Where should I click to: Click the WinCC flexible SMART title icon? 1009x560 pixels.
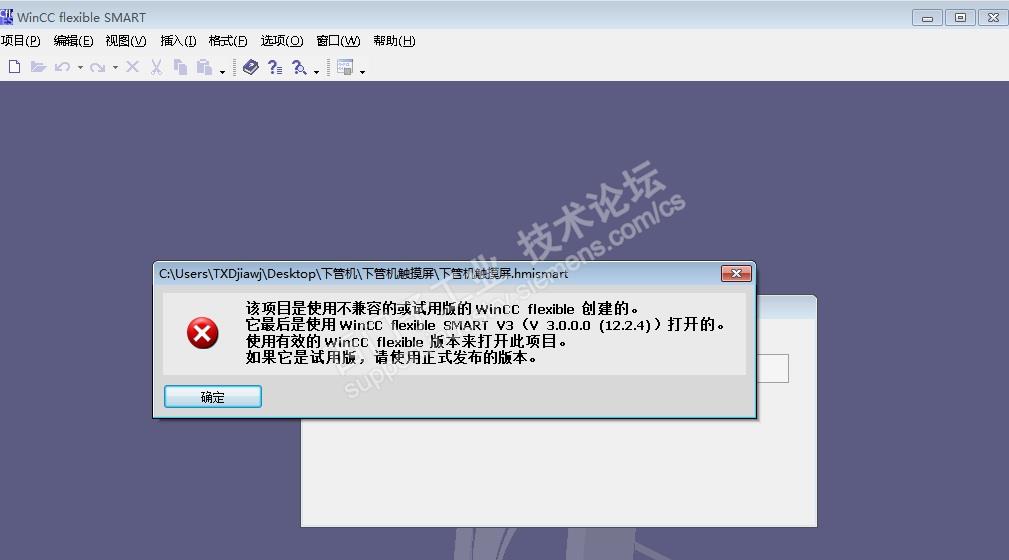(x=7, y=16)
